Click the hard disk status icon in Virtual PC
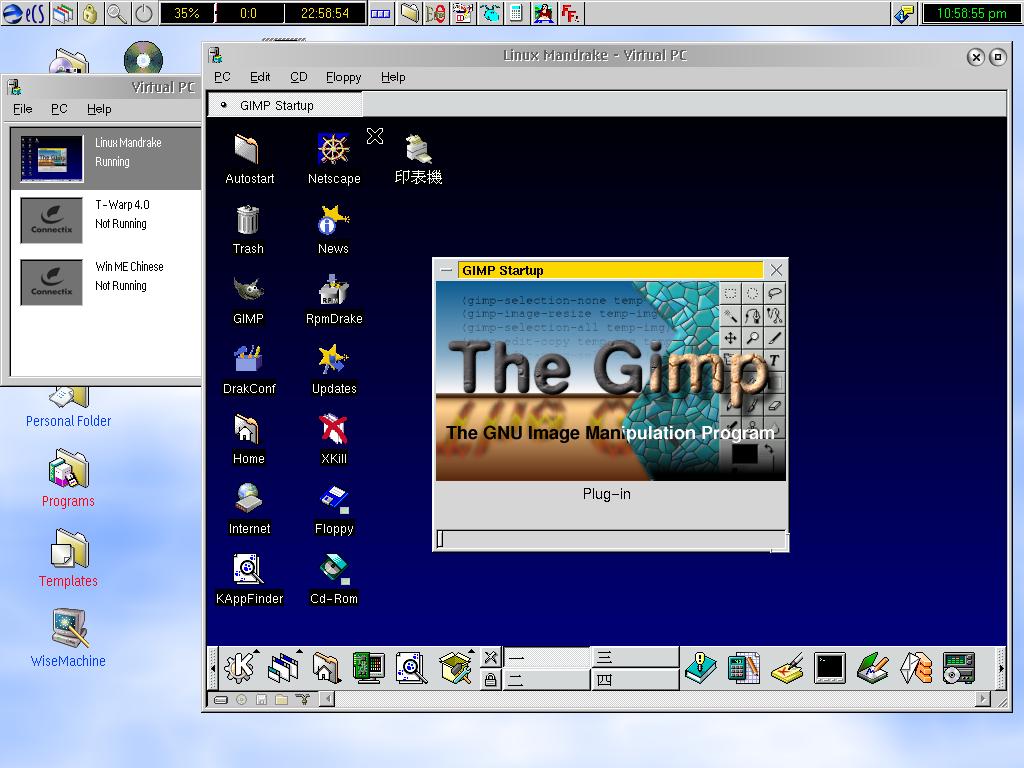The image size is (1024, 768). click(221, 700)
